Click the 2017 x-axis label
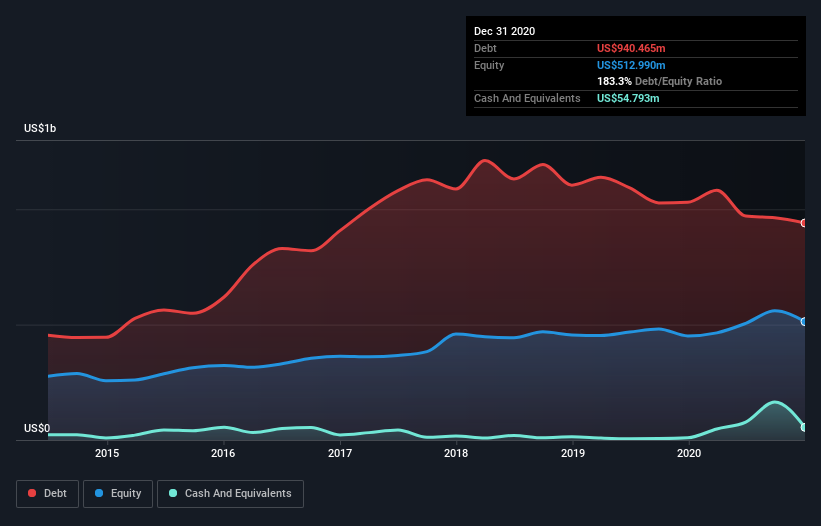This screenshot has width=821, height=526. tap(340, 453)
